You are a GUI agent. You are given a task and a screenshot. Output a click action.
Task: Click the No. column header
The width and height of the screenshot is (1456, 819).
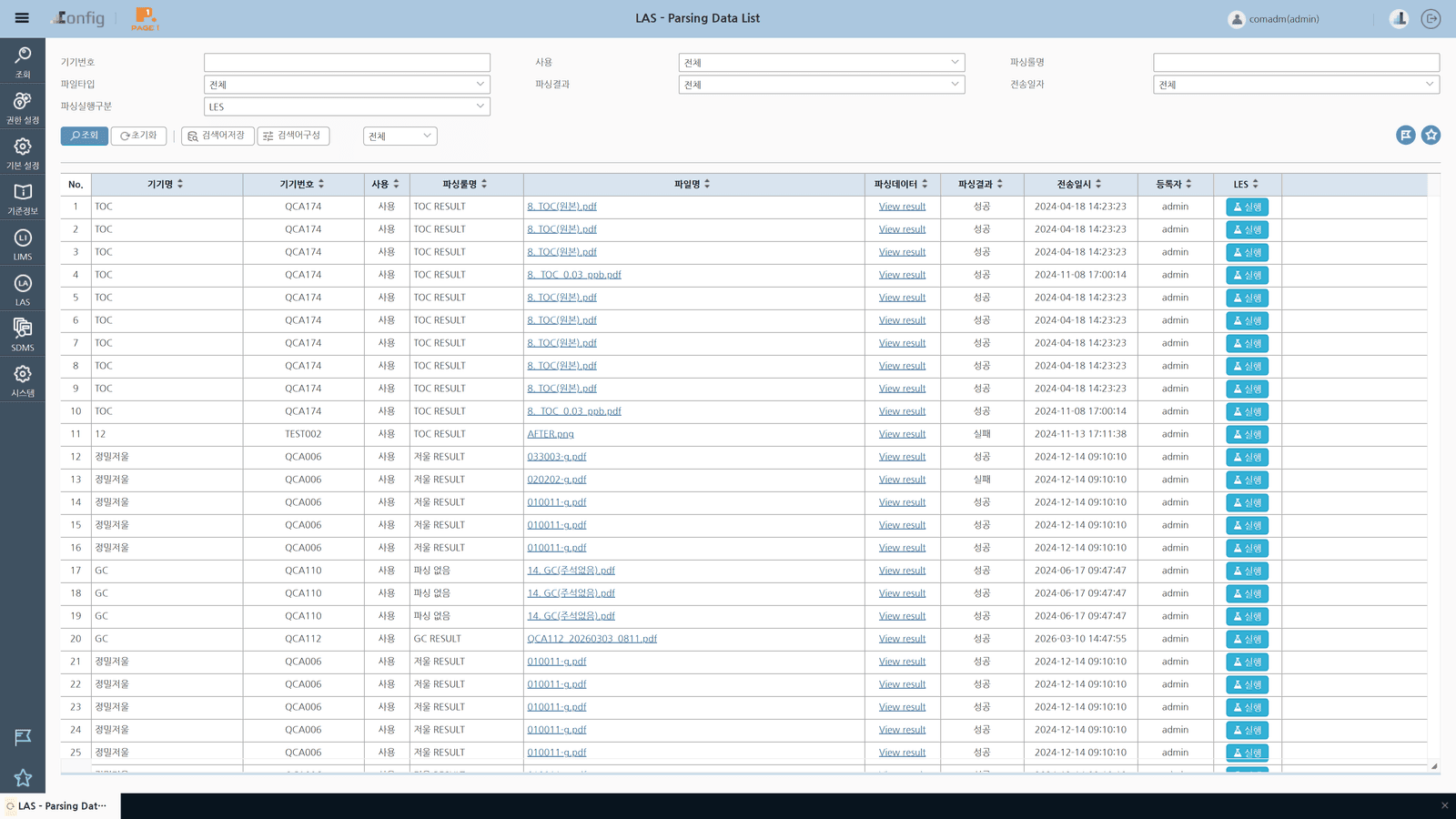click(x=76, y=184)
